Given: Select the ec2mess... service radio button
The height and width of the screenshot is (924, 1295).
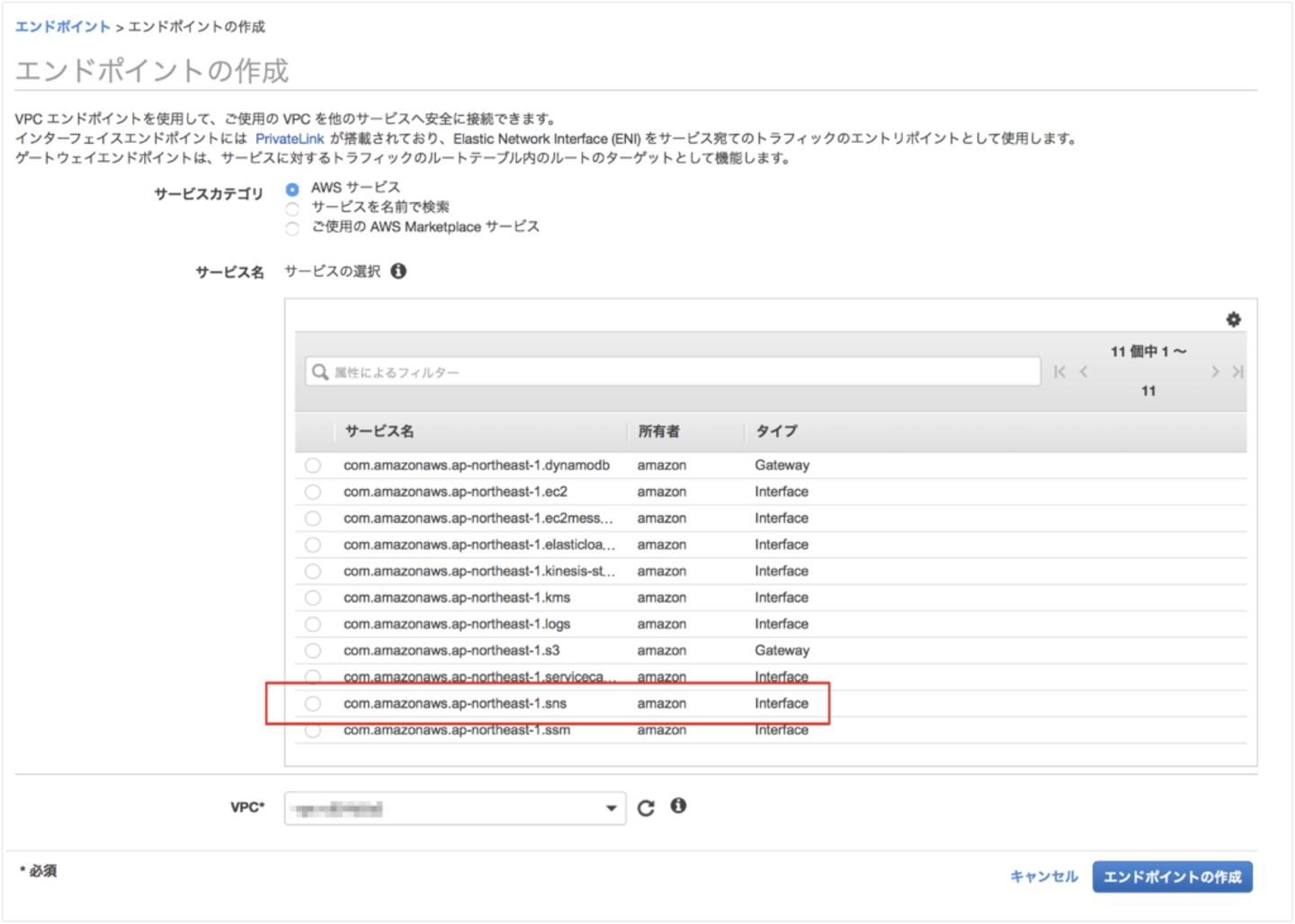Looking at the screenshot, I should coord(313,519).
